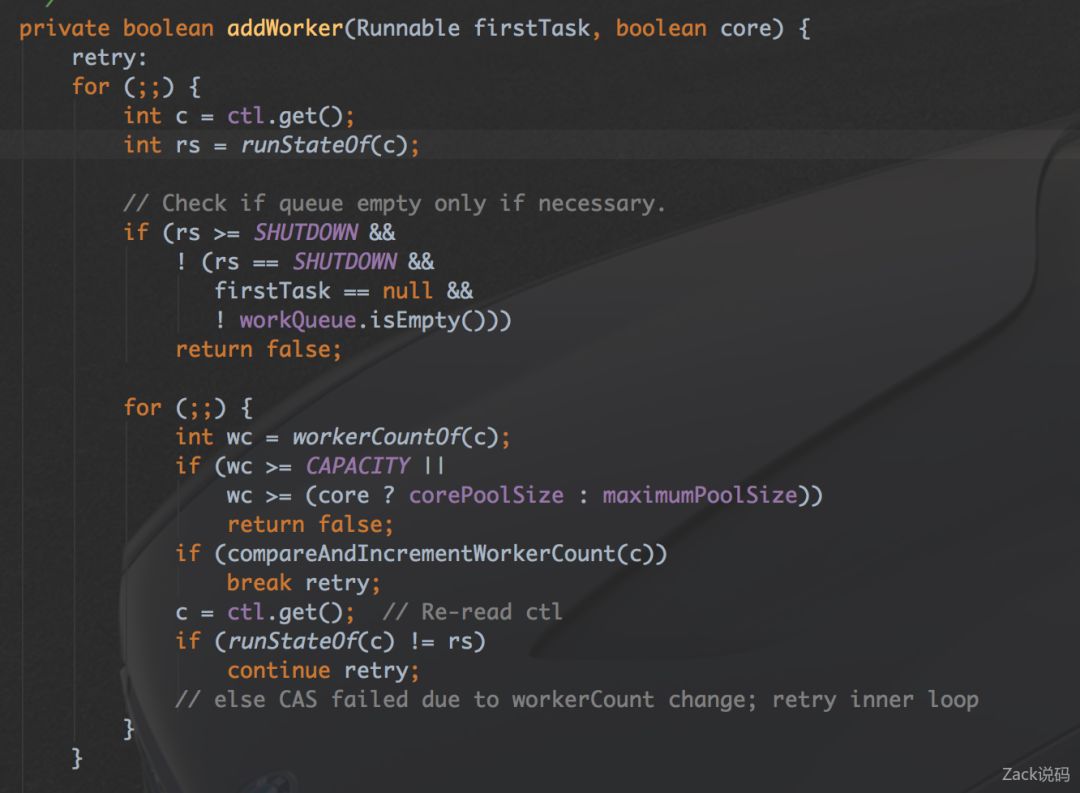Click SHUTDOWN in '(rs == SHUTDOWN &&'
Viewport: 1080px width, 793px height.
pos(344,262)
